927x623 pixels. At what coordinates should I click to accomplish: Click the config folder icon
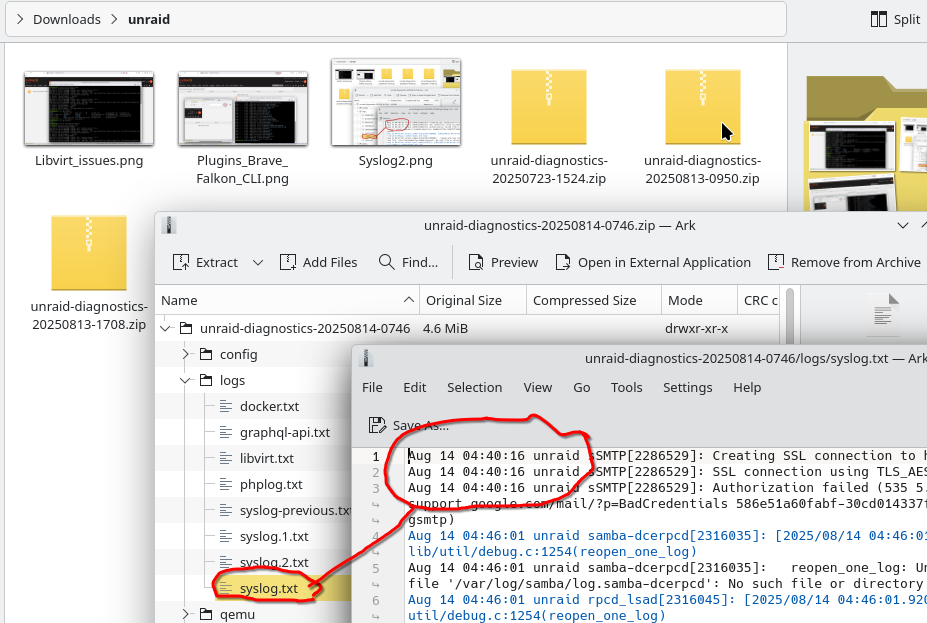(x=206, y=355)
